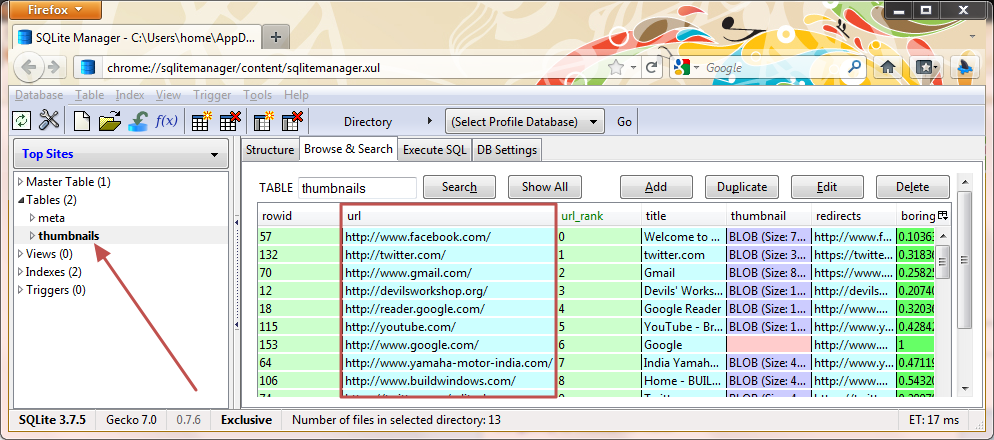Click the search magnifier in the Google box
Viewport: 994px width, 440px height.
click(x=855, y=67)
